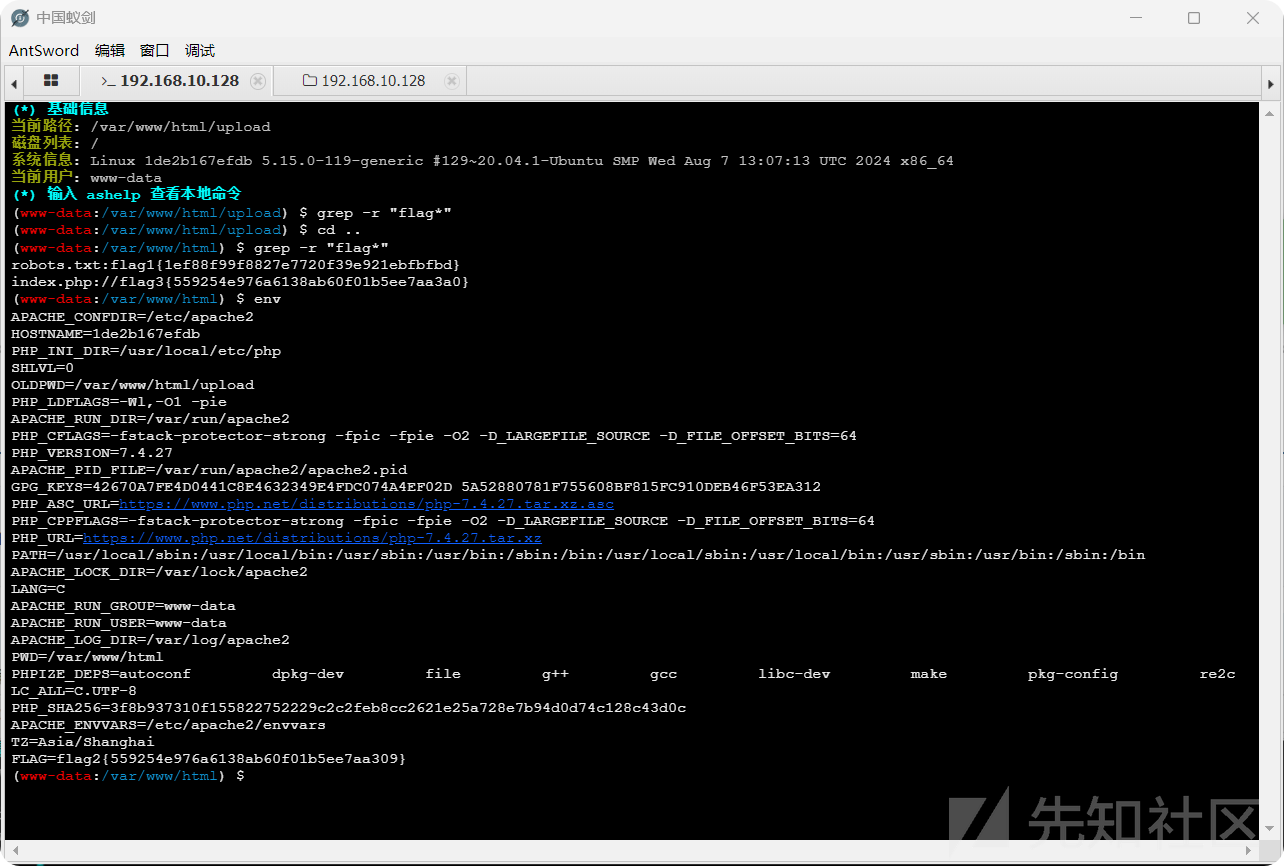This screenshot has height=866, width=1284.
Task: Click the SHLVL=0 line
Action: (x=42, y=367)
